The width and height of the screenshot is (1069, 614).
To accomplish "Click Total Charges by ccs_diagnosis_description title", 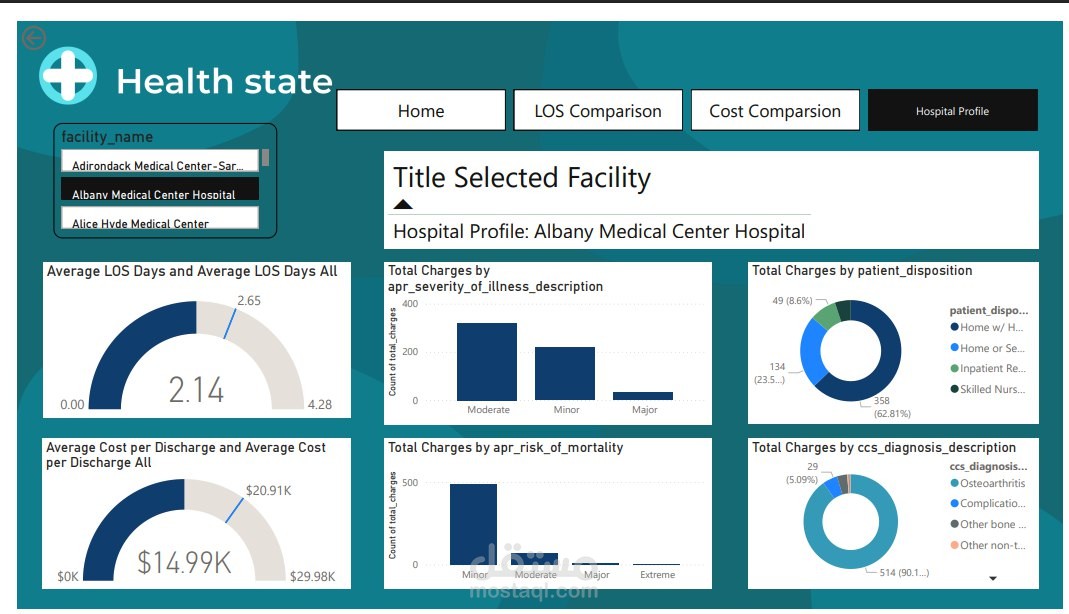I will 884,448.
